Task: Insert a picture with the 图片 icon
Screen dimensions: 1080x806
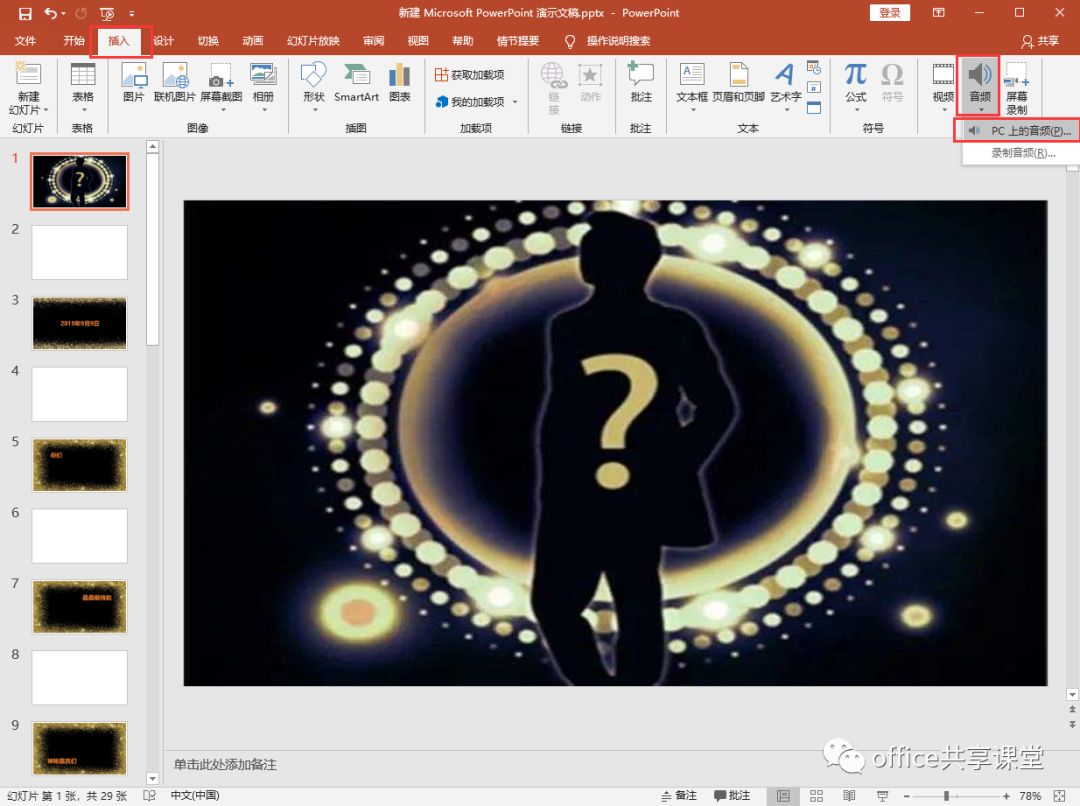Action: [134, 74]
